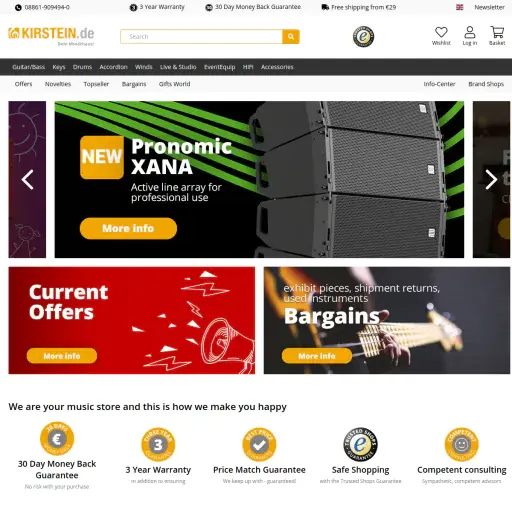Focus the Search input field
Image resolution: width=512 pixels, height=512 pixels.
click(x=201, y=36)
